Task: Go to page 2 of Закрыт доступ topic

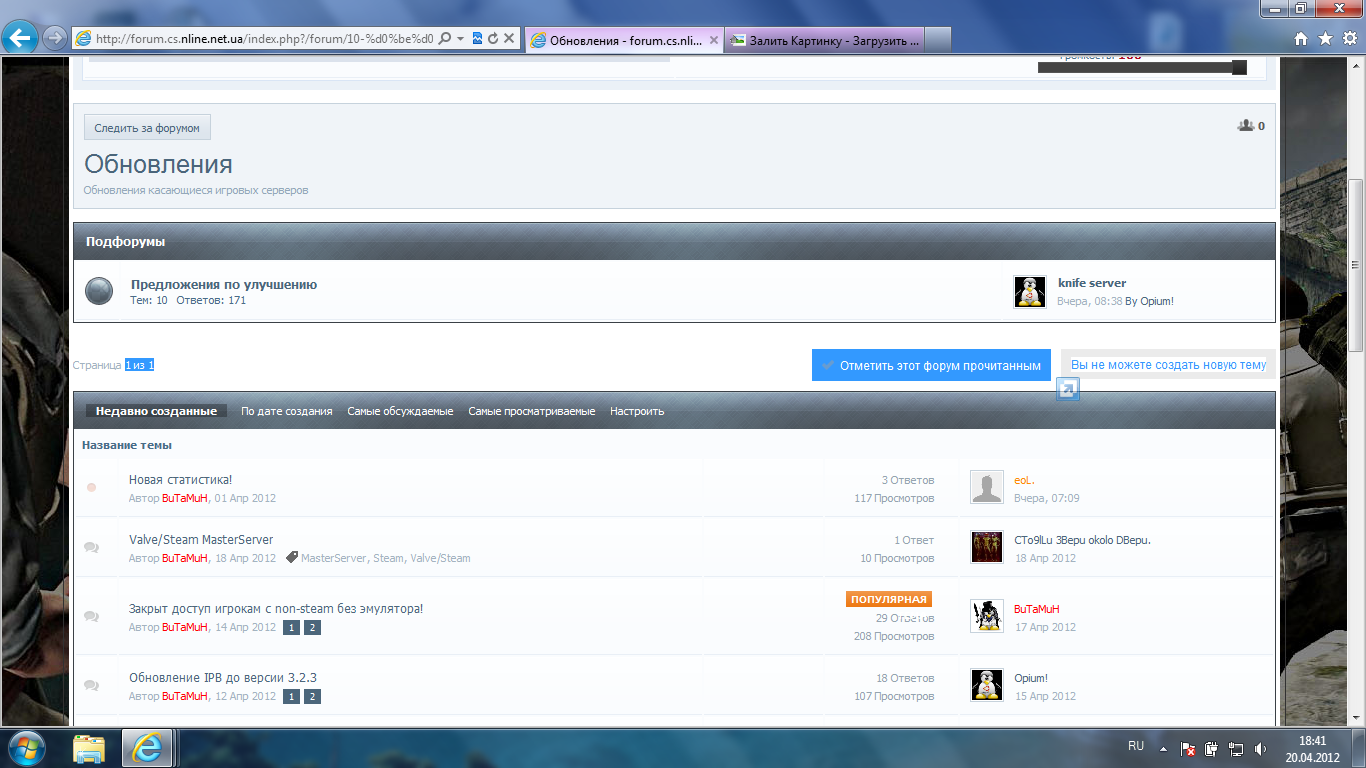Action: pos(312,628)
